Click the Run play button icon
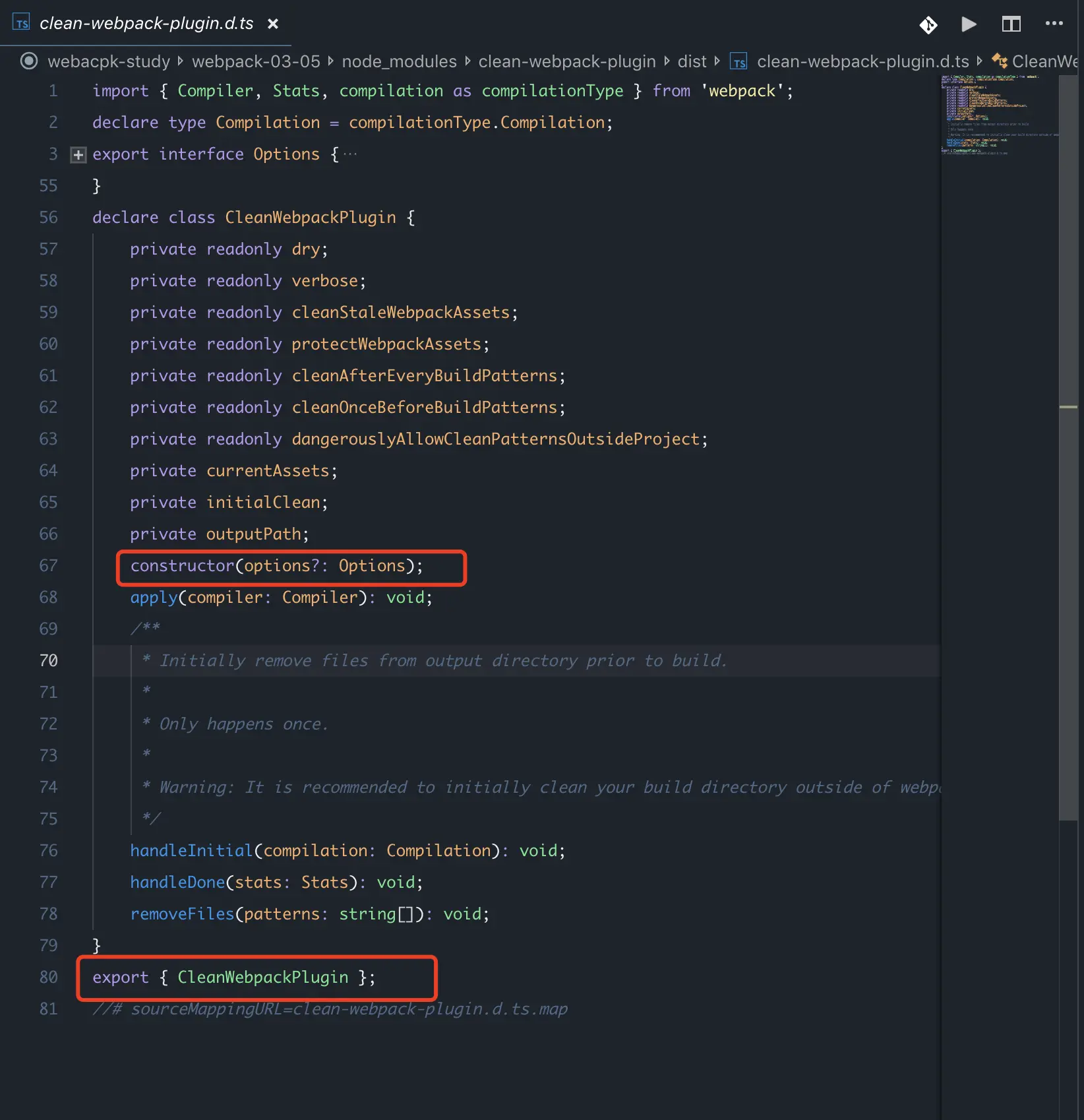The image size is (1084, 1120). (969, 24)
